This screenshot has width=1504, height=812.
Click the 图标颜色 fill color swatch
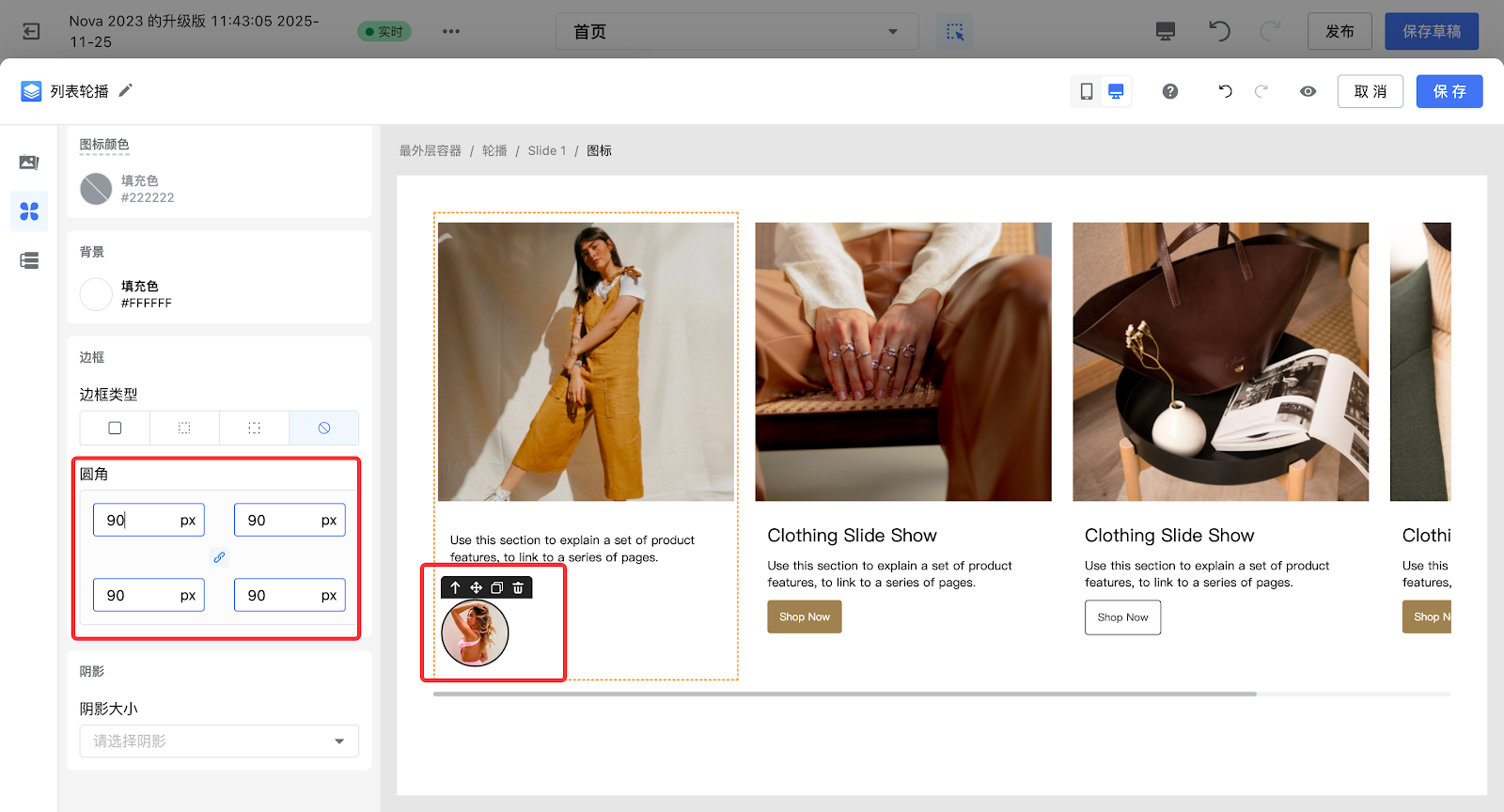click(x=96, y=189)
